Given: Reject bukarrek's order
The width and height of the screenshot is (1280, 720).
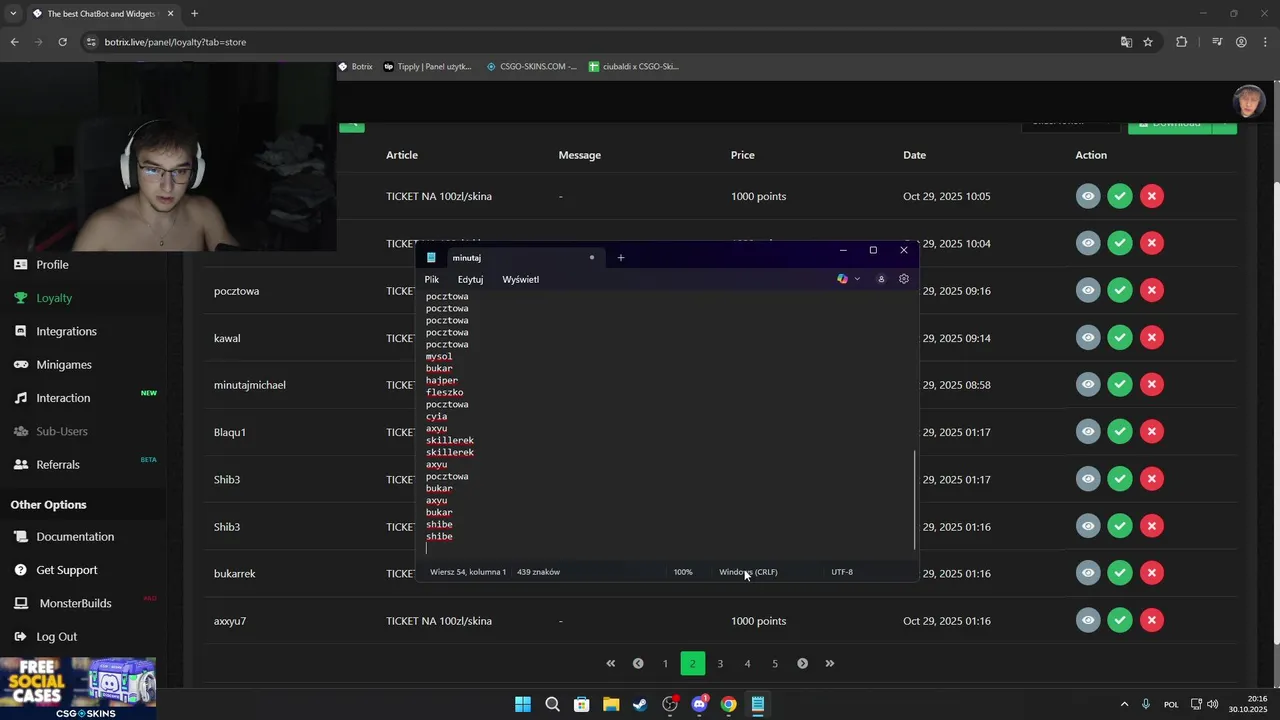Looking at the screenshot, I should click(x=1152, y=573).
